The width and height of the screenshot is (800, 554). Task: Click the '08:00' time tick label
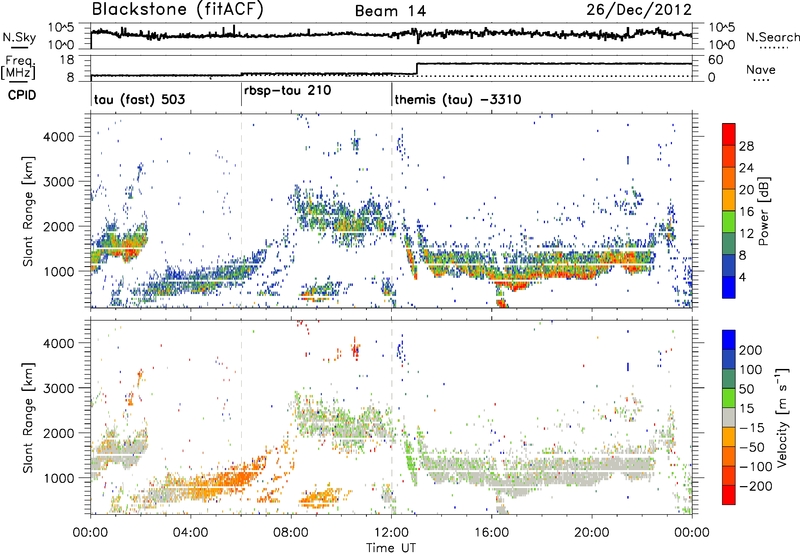[x=291, y=533]
